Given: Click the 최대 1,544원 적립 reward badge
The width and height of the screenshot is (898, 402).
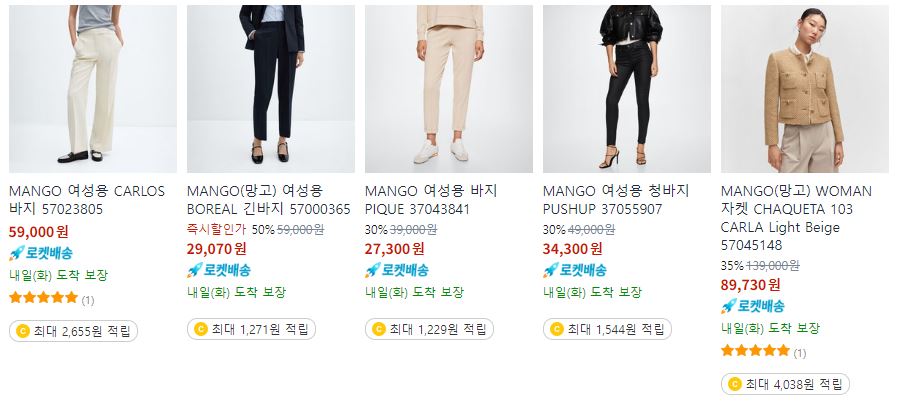Looking at the screenshot, I should [x=608, y=329].
